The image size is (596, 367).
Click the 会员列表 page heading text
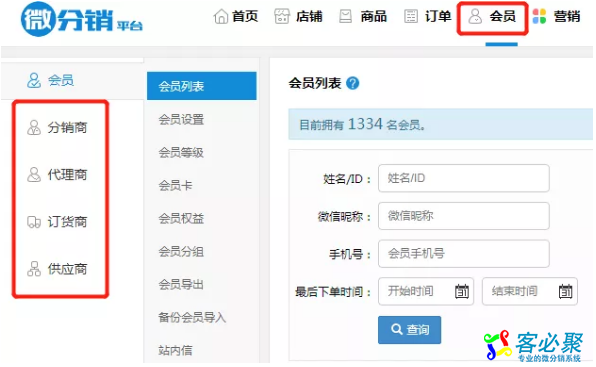315,83
